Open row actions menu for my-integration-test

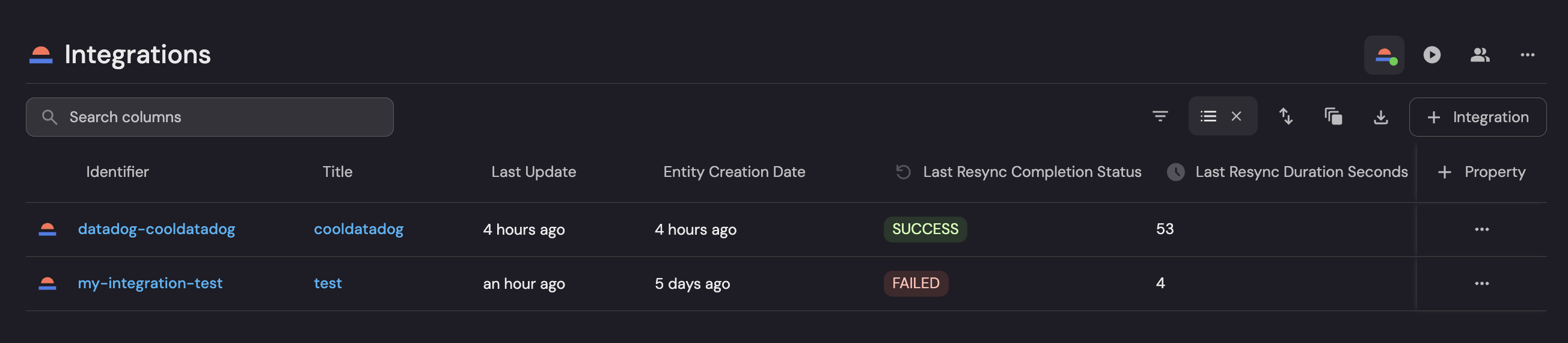(x=1481, y=284)
